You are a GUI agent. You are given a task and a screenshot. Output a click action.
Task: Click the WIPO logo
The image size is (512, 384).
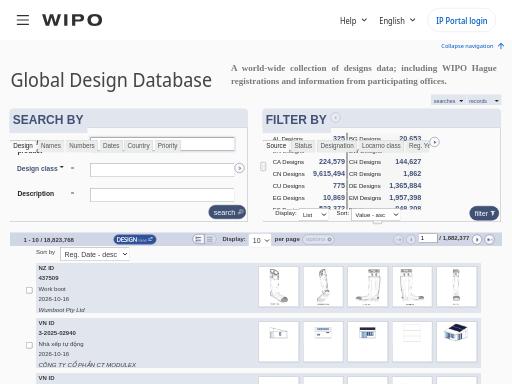[72, 20]
